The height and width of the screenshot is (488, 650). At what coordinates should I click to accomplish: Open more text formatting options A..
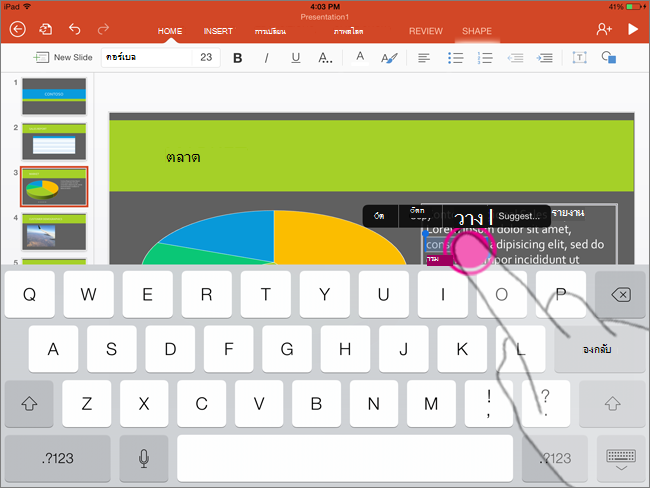325,58
